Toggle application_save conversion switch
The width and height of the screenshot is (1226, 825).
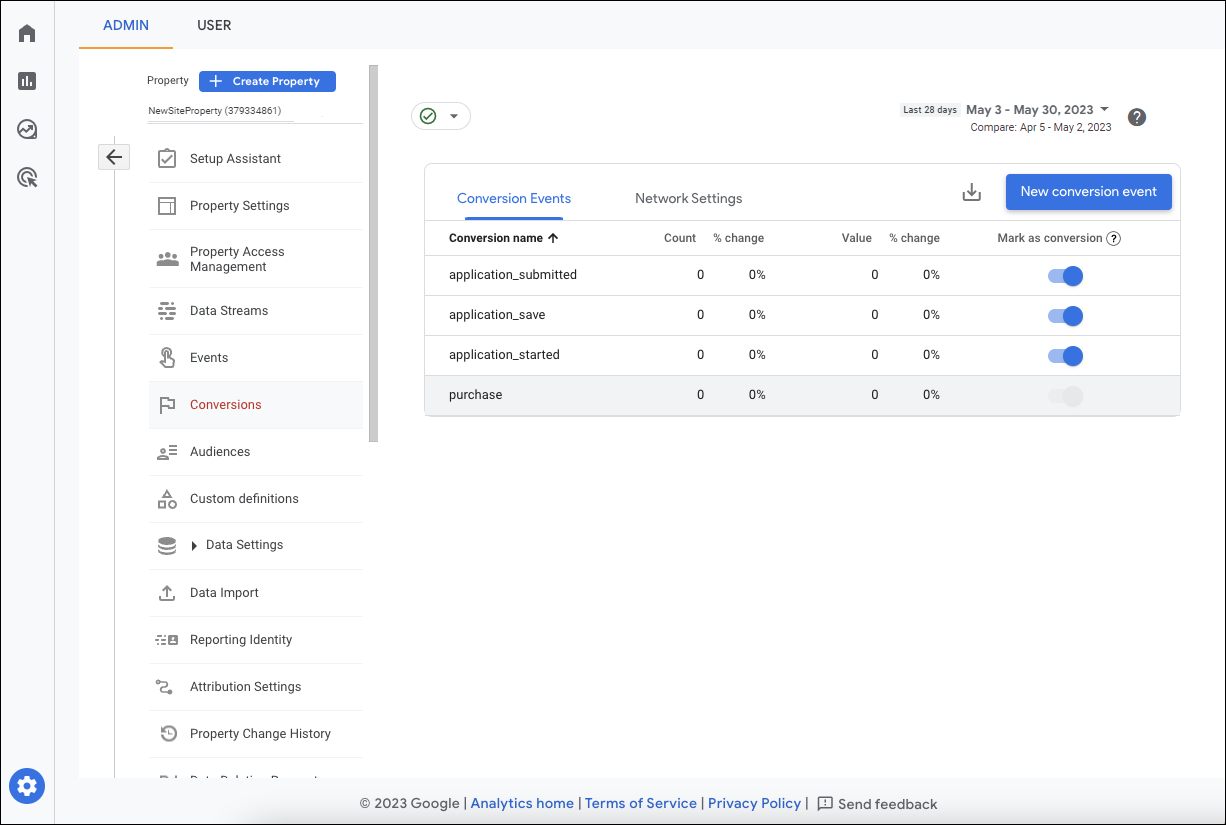[1066, 316]
